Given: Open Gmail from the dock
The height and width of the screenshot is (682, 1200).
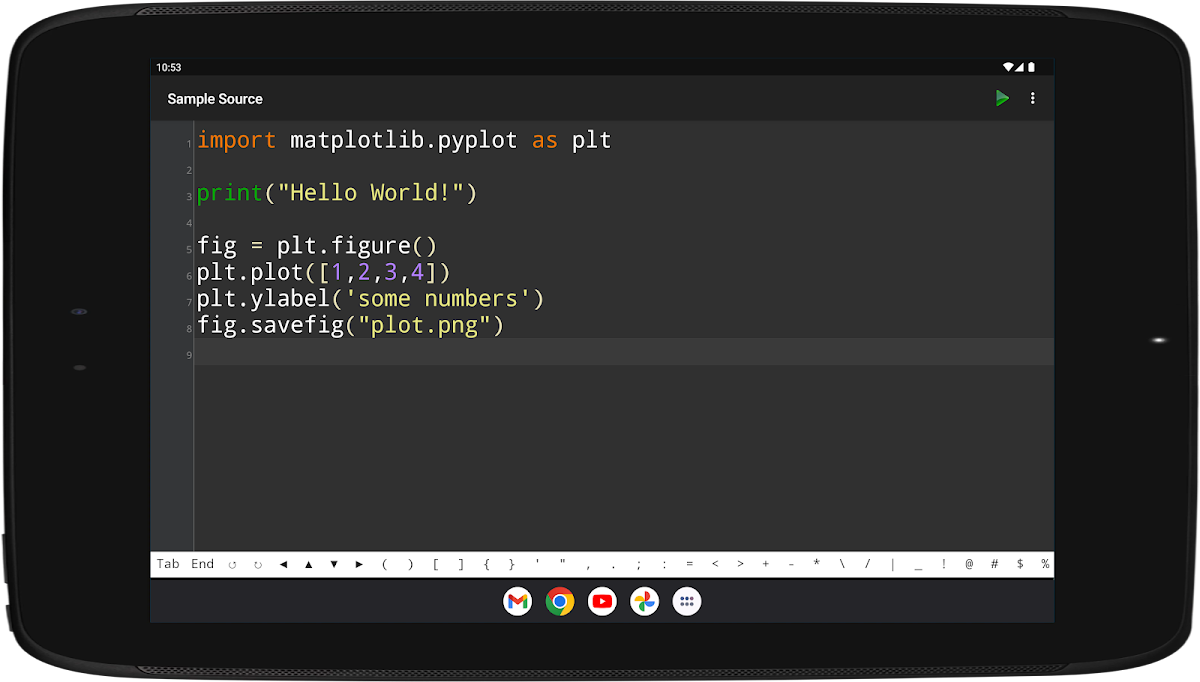Looking at the screenshot, I should 517,601.
